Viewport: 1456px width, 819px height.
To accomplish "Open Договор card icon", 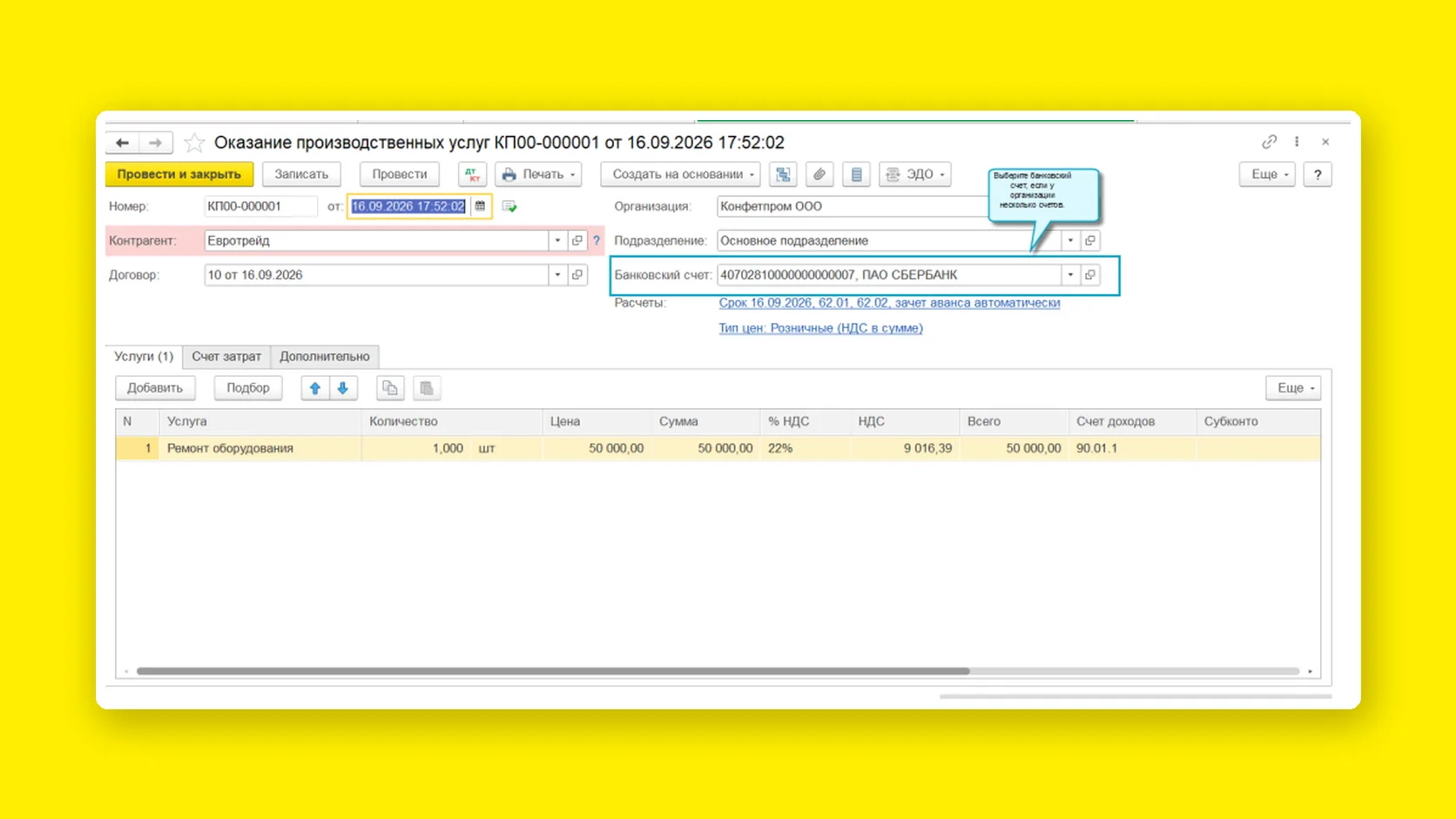I will [x=577, y=275].
